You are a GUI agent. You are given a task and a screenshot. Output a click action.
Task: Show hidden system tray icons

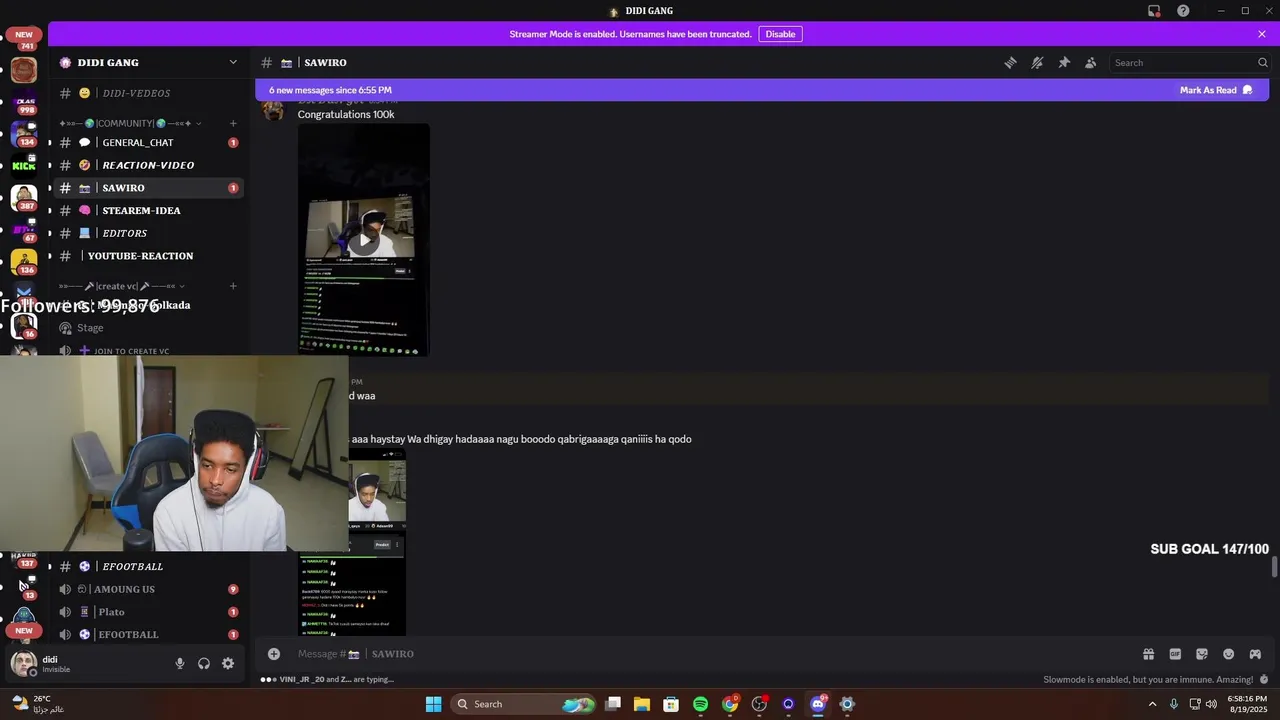click(x=1152, y=704)
